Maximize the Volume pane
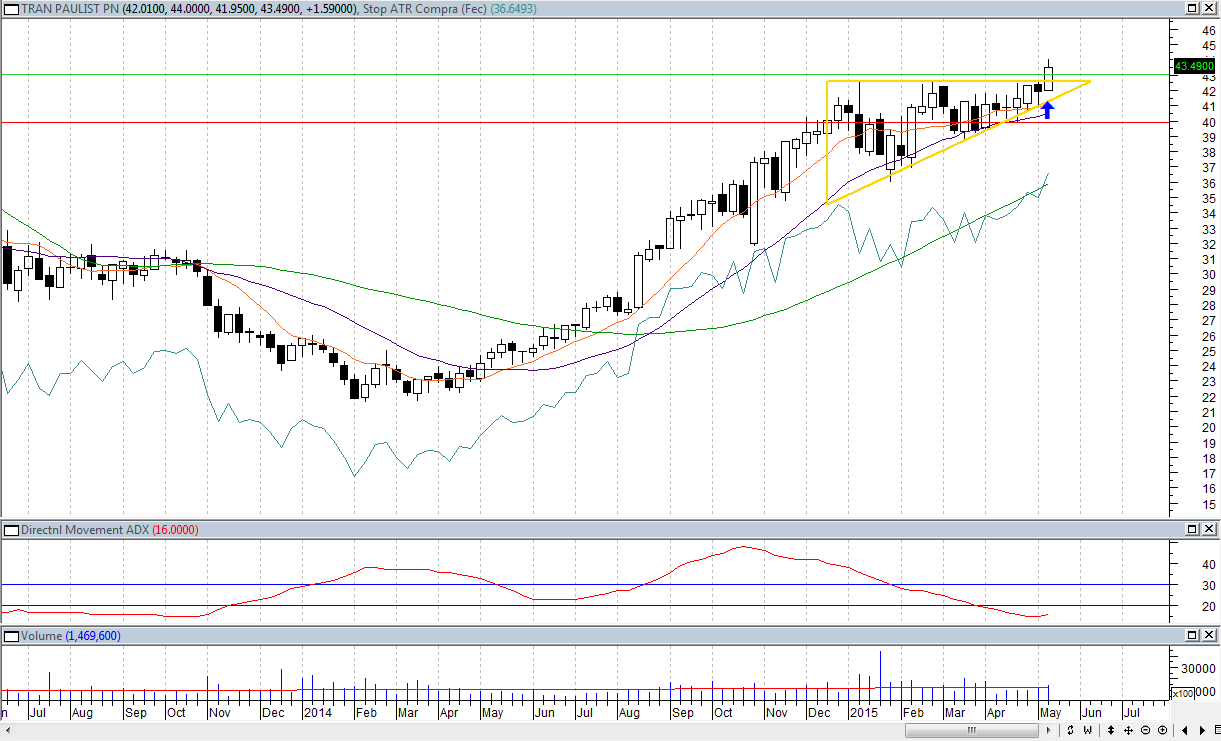 click(x=1192, y=636)
